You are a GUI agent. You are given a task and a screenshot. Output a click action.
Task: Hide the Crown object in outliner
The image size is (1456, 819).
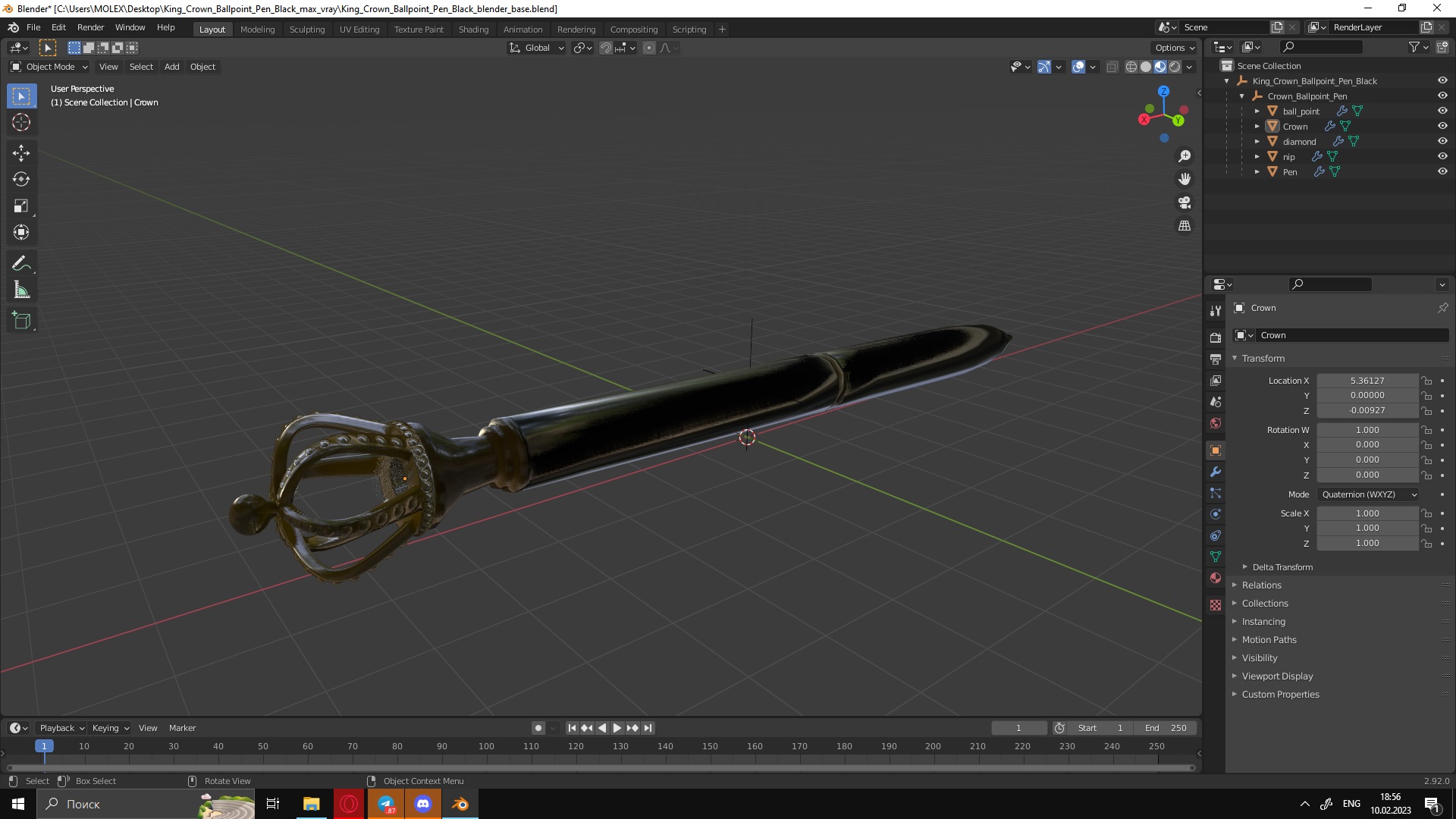click(1442, 126)
